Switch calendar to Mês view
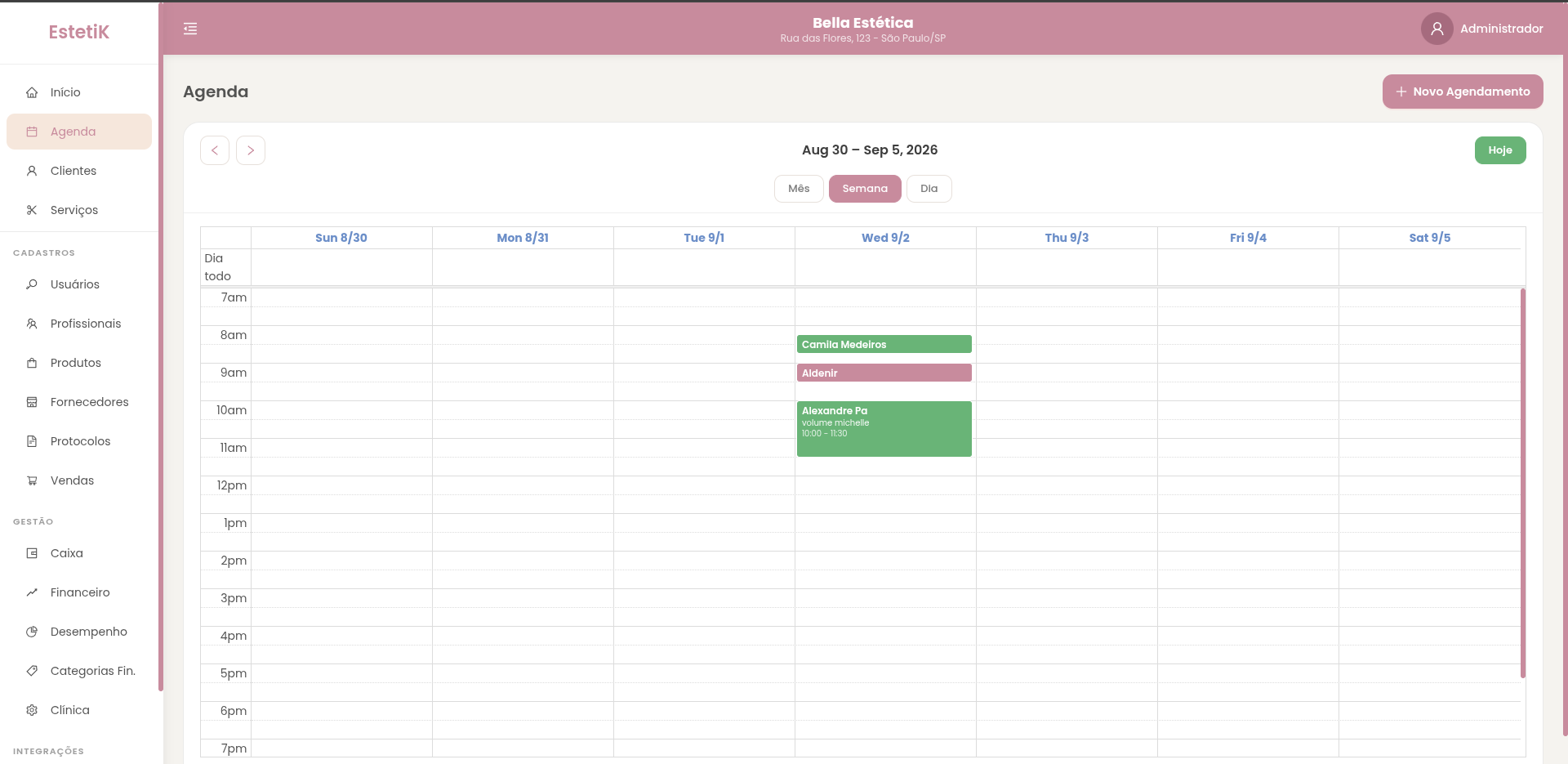 point(799,189)
